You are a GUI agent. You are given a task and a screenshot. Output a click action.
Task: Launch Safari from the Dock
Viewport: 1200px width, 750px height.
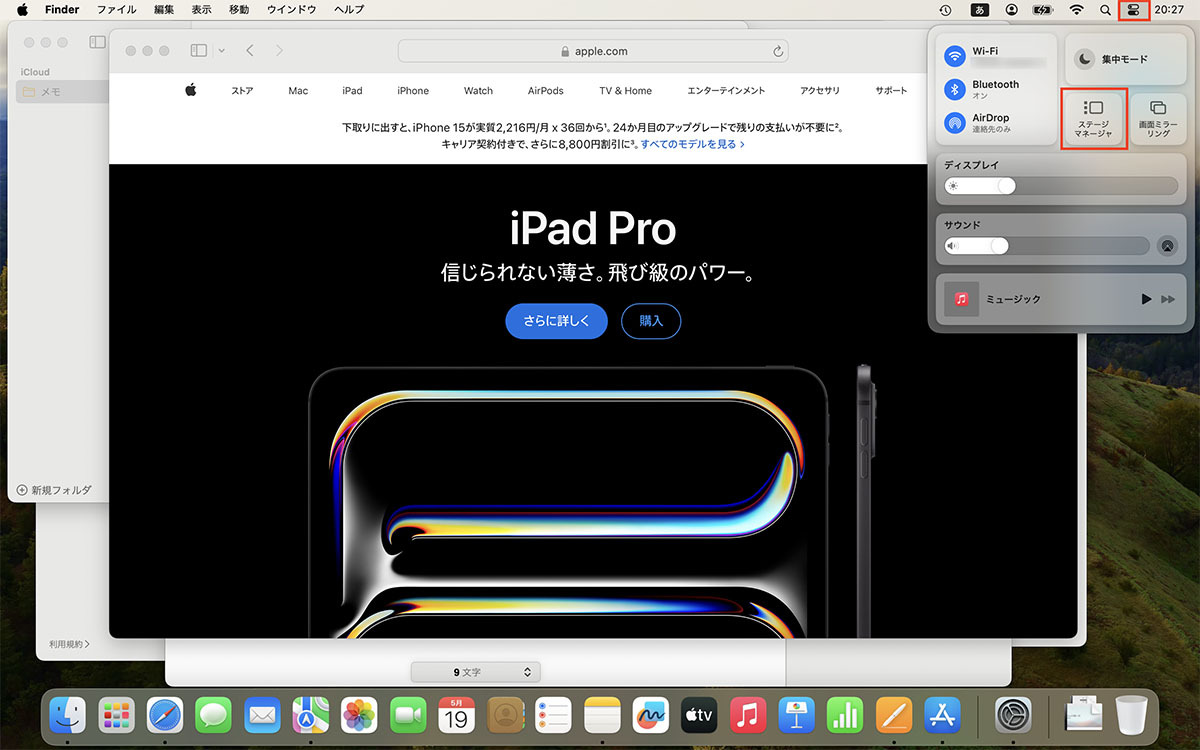[x=165, y=715]
